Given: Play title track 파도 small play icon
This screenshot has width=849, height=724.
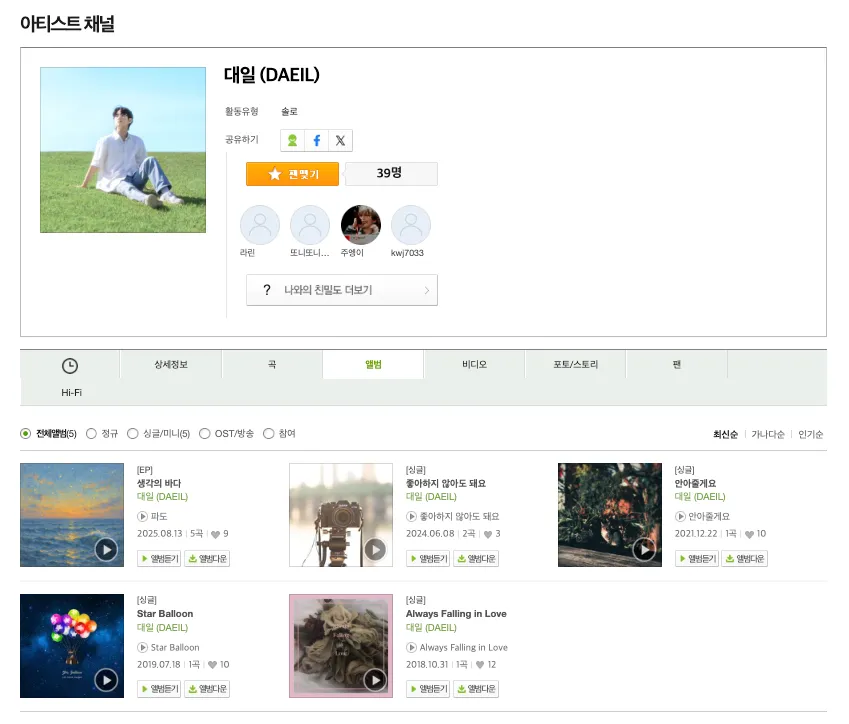Looking at the screenshot, I should point(143,517).
